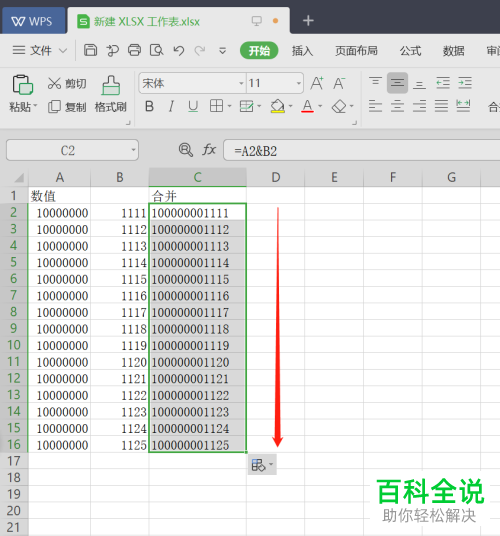The image size is (500, 536).
Task: Copy the selection with 复制
Action: click(67, 107)
